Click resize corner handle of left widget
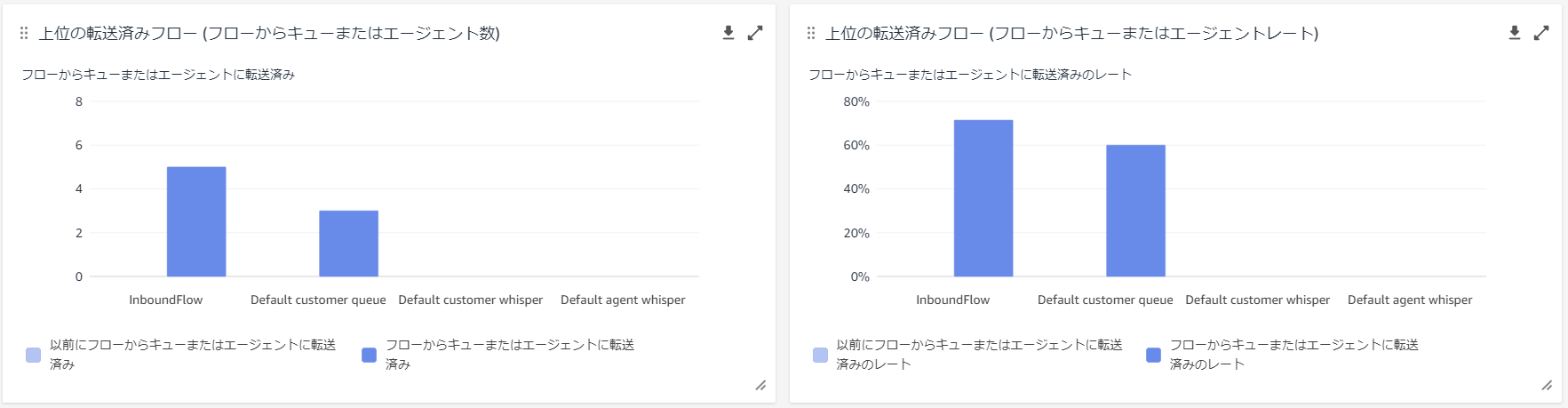 pyautogui.click(x=760, y=385)
